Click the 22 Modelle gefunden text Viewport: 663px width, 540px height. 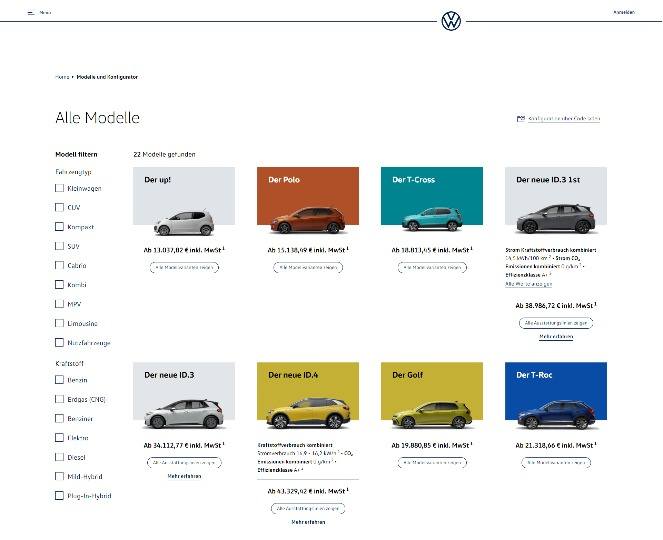pyautogui.click(x=164, y=154)
